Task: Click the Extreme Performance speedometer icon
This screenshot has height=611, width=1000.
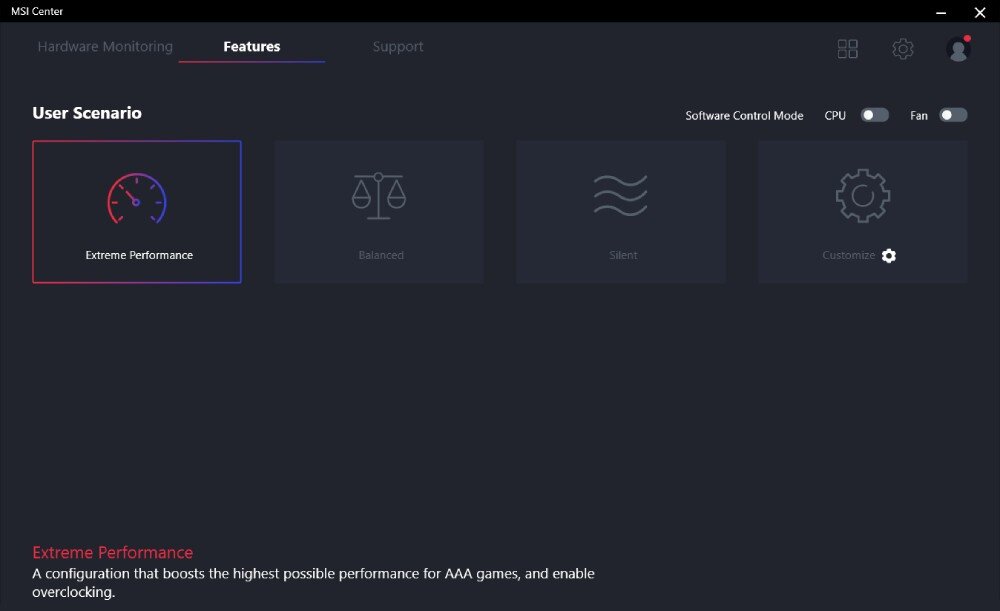Action: pyautogui.click(x=136, y=193)
